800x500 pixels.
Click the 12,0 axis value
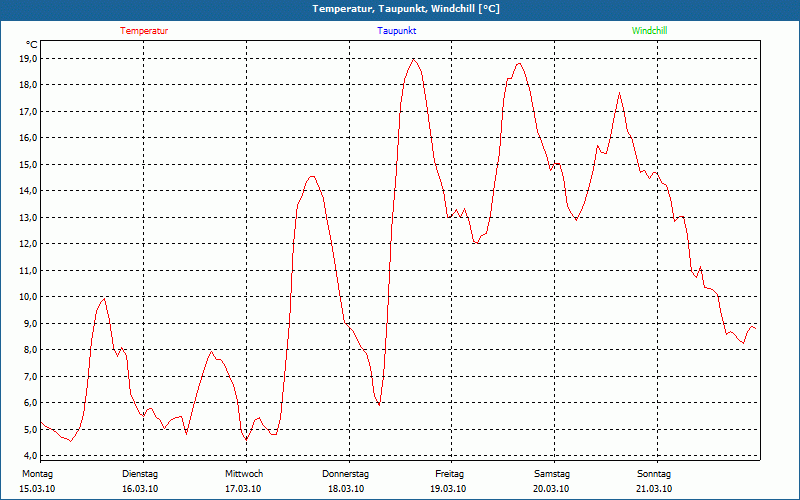(x=29, y=244)
